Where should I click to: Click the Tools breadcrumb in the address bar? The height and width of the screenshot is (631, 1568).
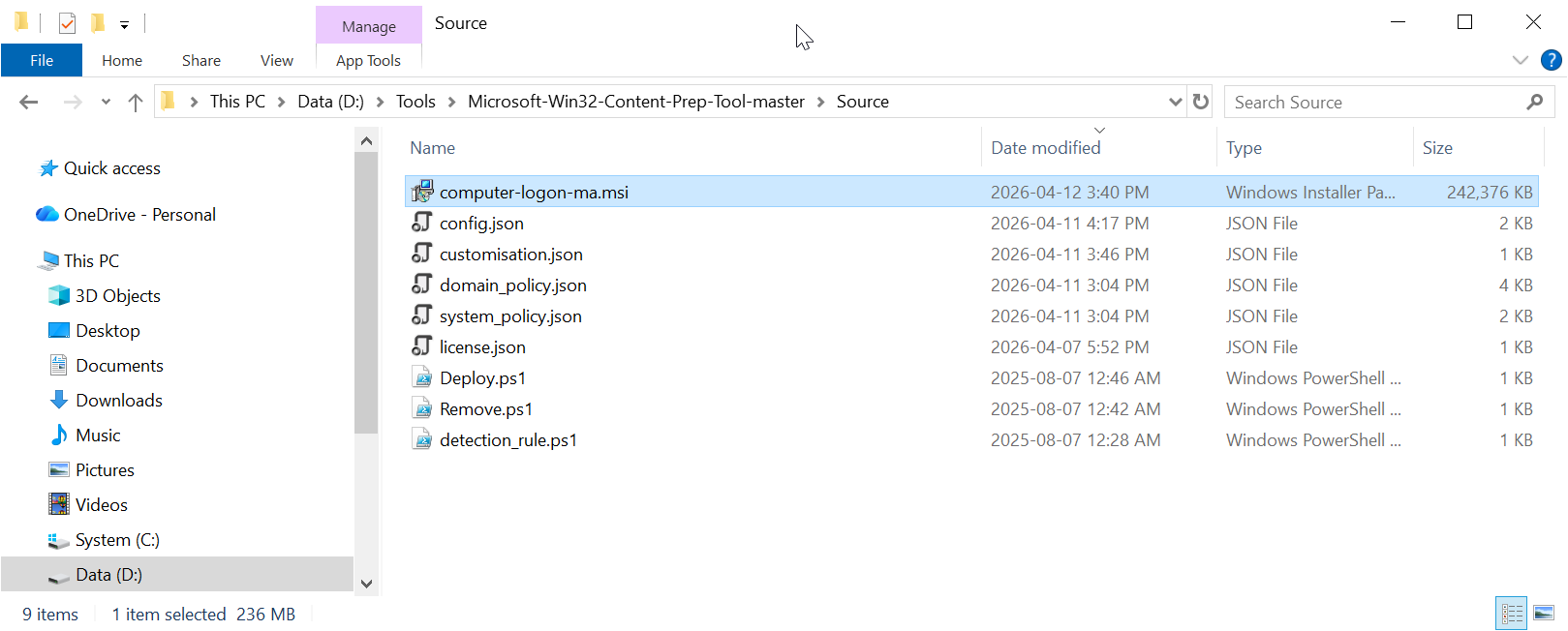(415, 102)
